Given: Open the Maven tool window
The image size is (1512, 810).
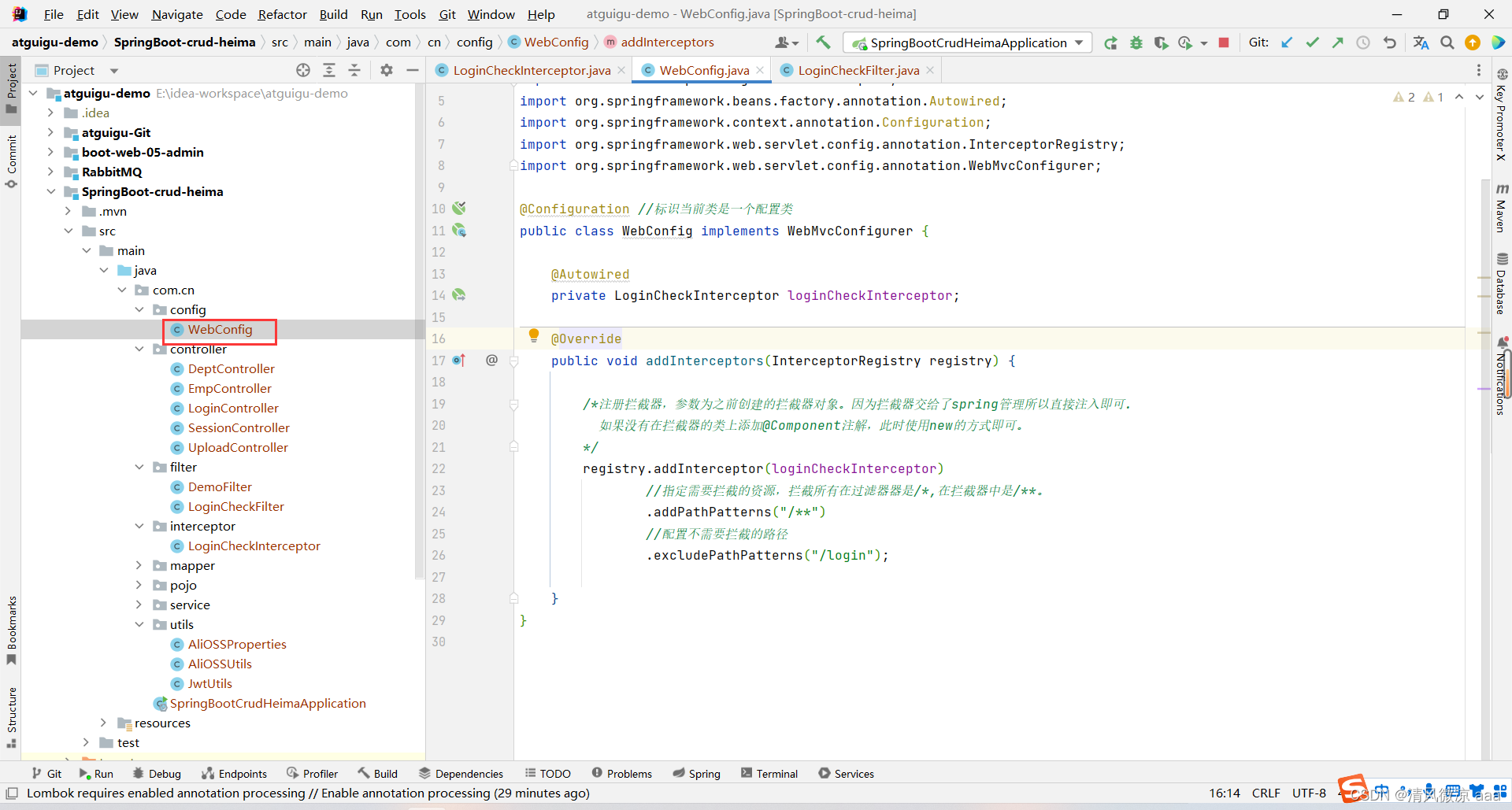Looking at the screenshot, I should (x=1502, y=208).
